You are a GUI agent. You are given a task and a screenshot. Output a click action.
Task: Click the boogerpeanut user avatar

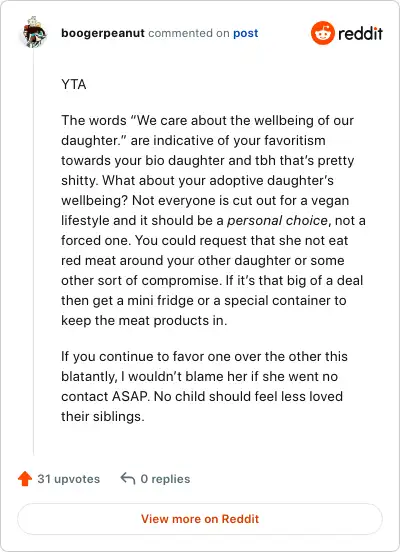click(x=35, y=32)
